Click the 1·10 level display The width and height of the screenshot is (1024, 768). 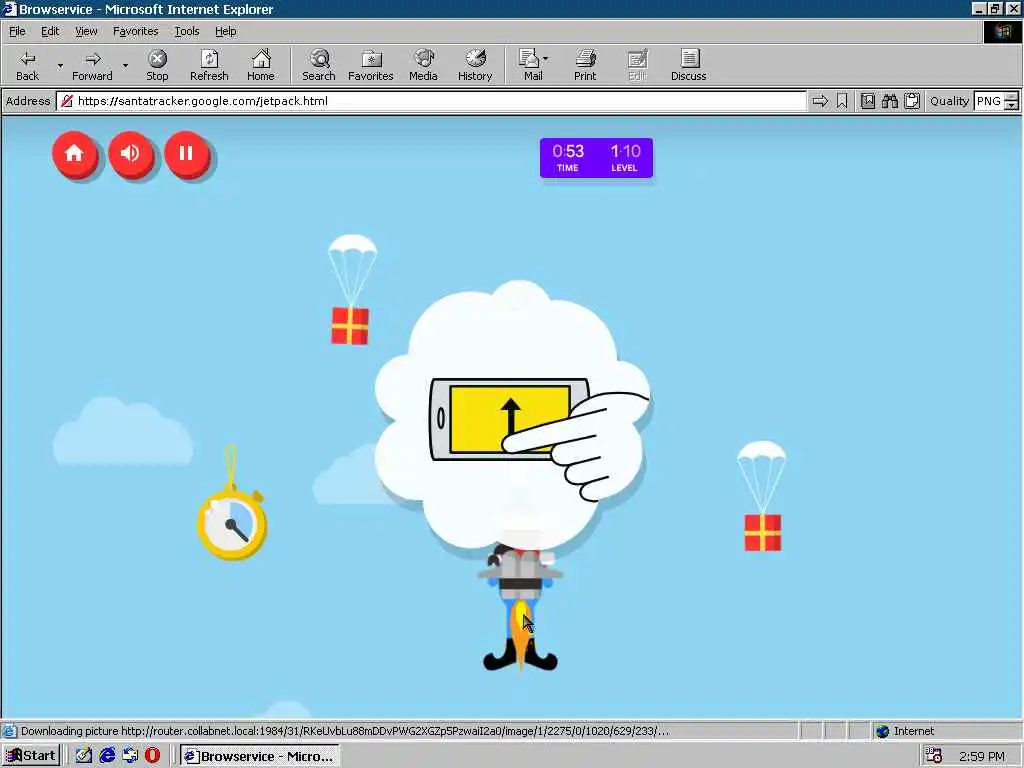pos(625,157)
